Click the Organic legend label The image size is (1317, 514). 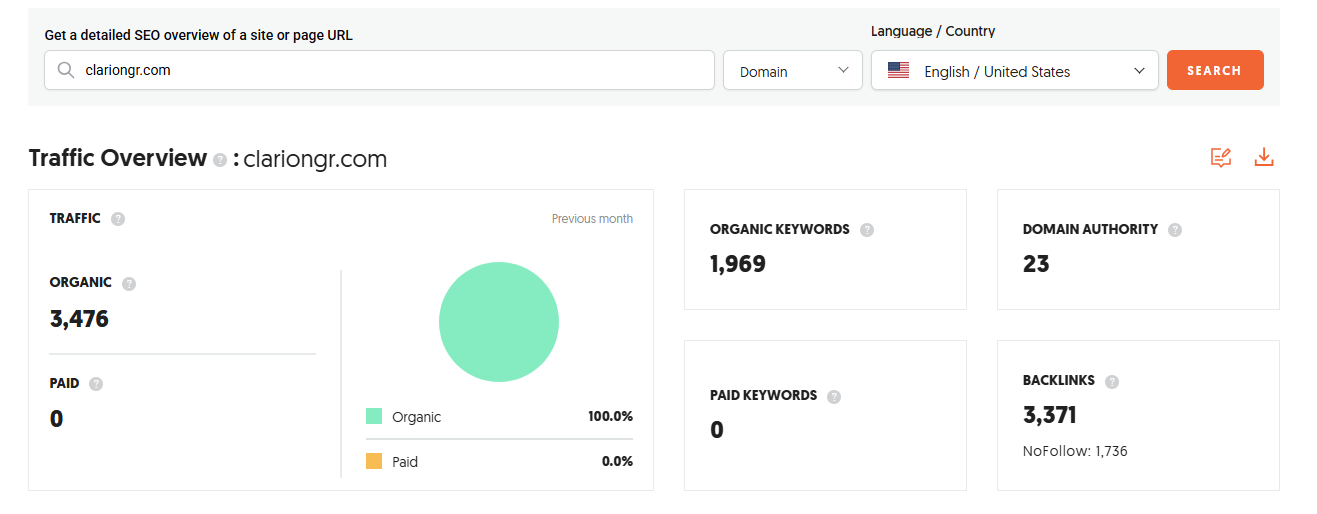pyautogui.click(x=416, y=417)
